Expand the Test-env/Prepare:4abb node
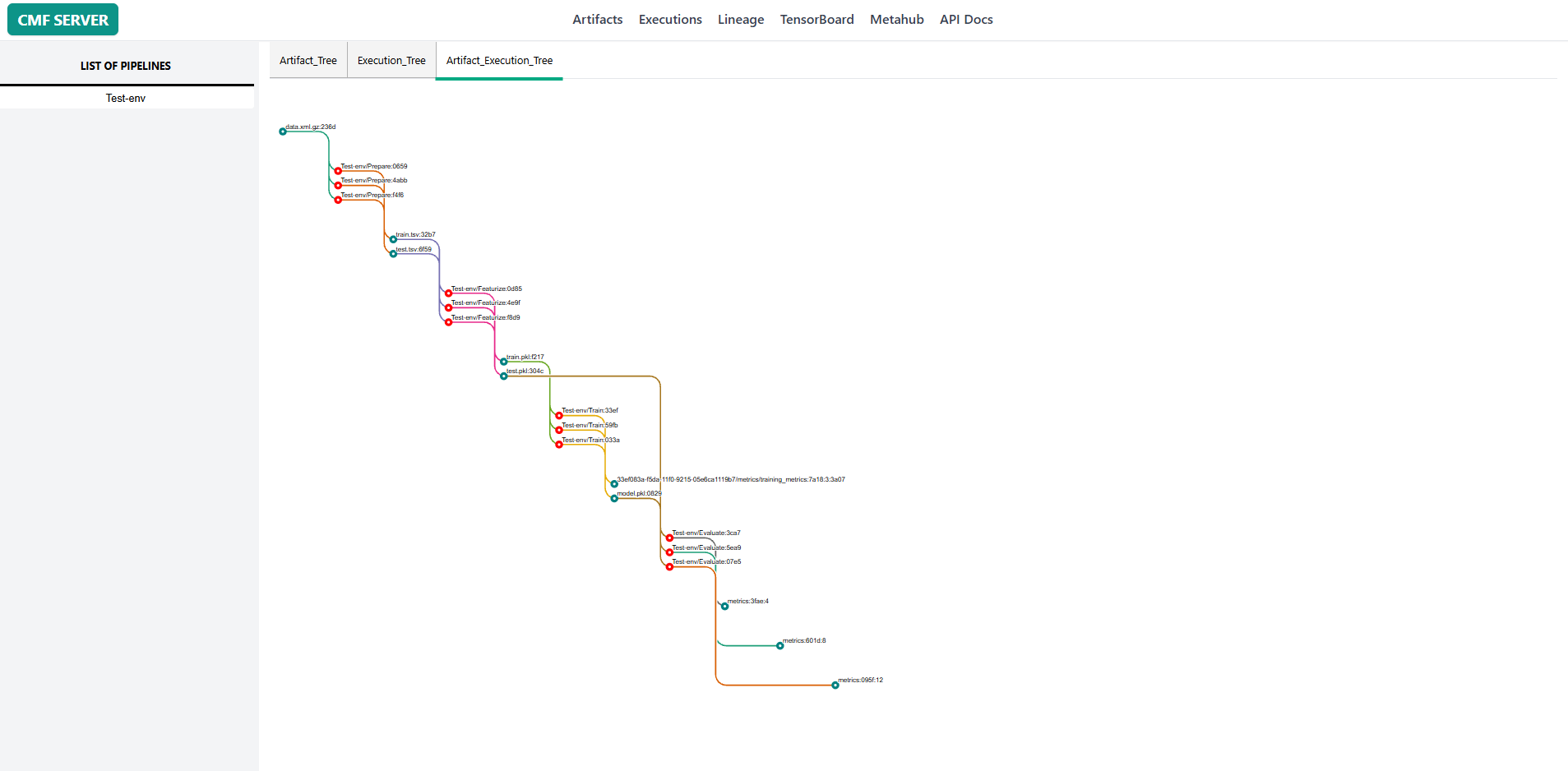This screenshot has height=771, width=1568. coord(338,185)
